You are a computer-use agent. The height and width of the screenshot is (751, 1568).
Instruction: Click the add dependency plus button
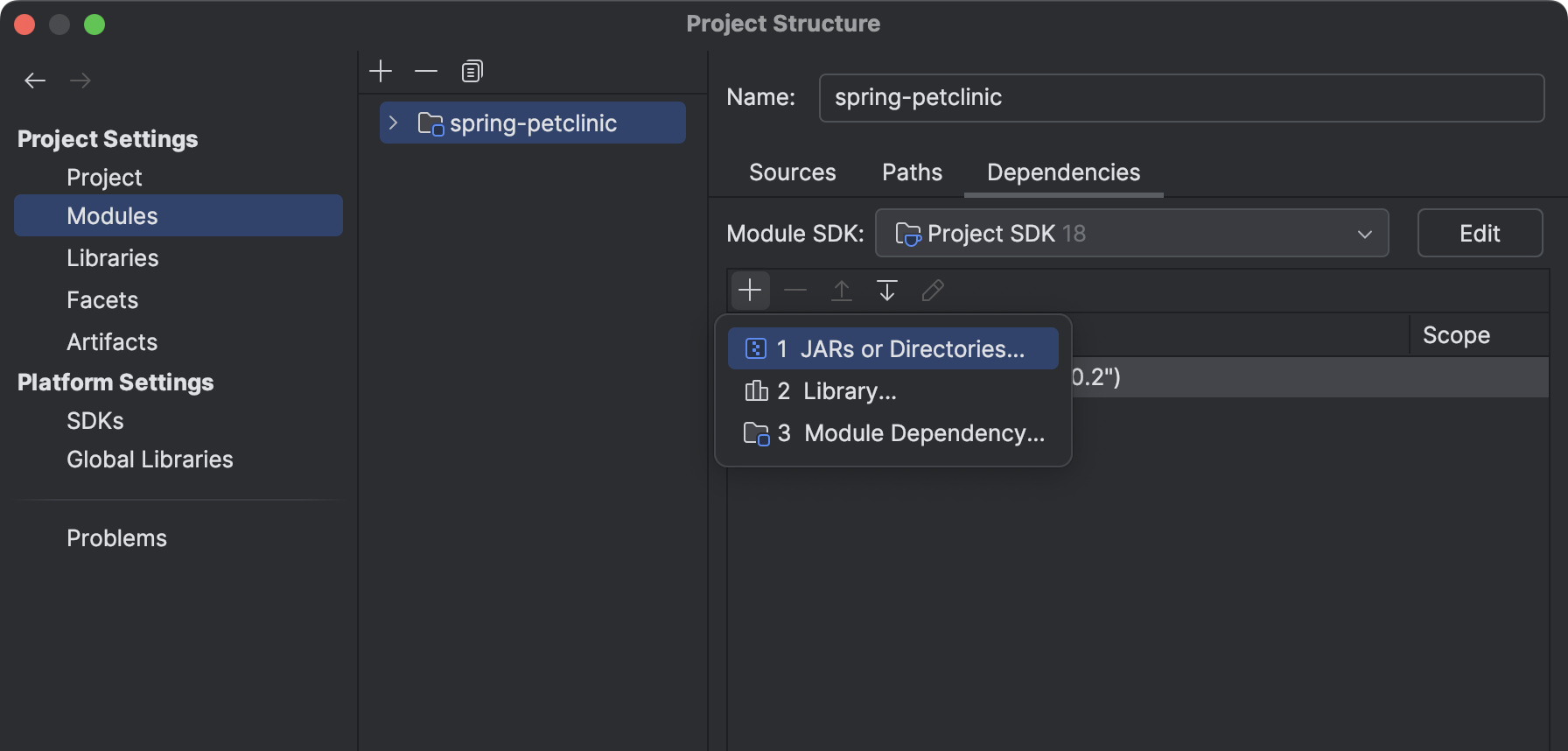(750, 291)
